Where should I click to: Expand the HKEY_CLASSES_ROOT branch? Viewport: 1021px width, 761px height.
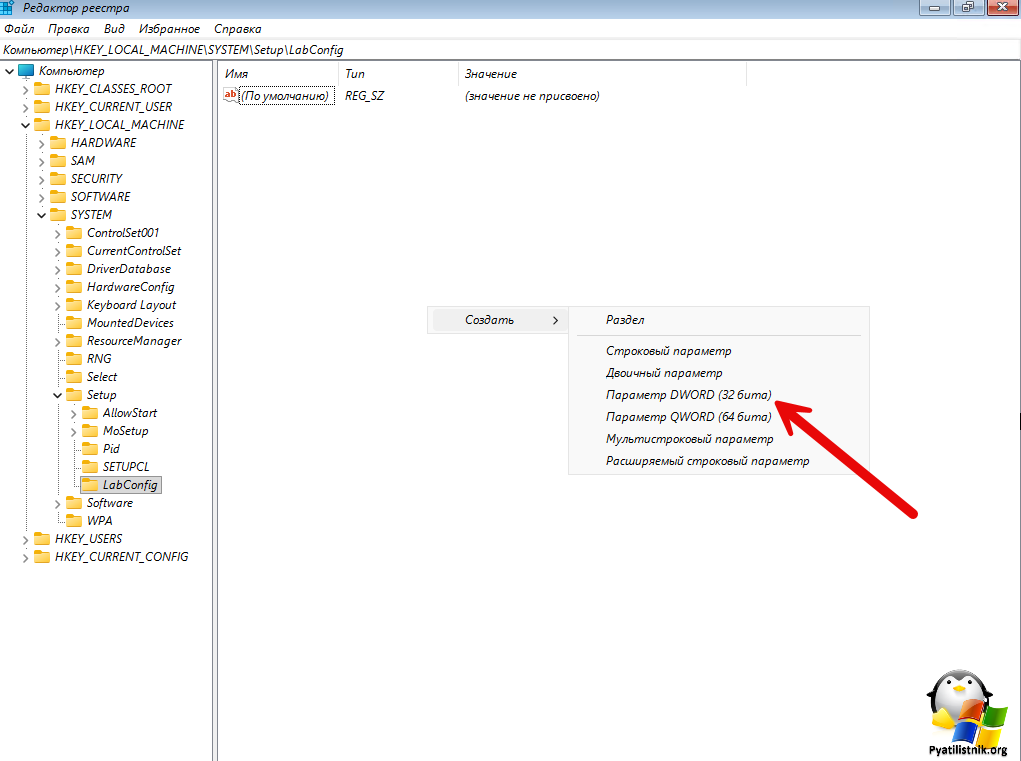[x=25, y=89]
